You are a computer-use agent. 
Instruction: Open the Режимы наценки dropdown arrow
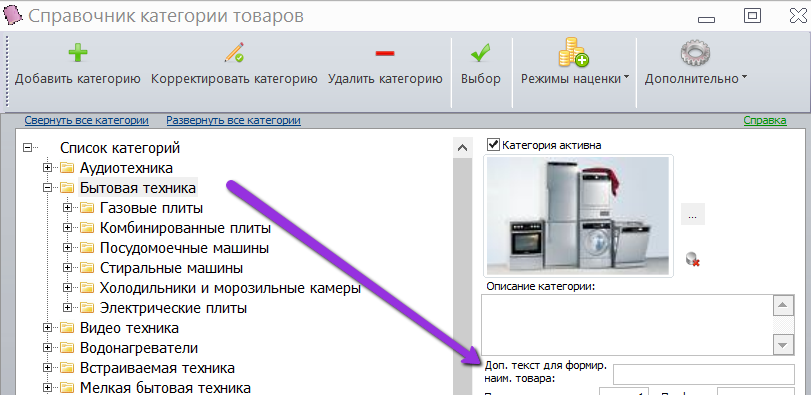626,78
